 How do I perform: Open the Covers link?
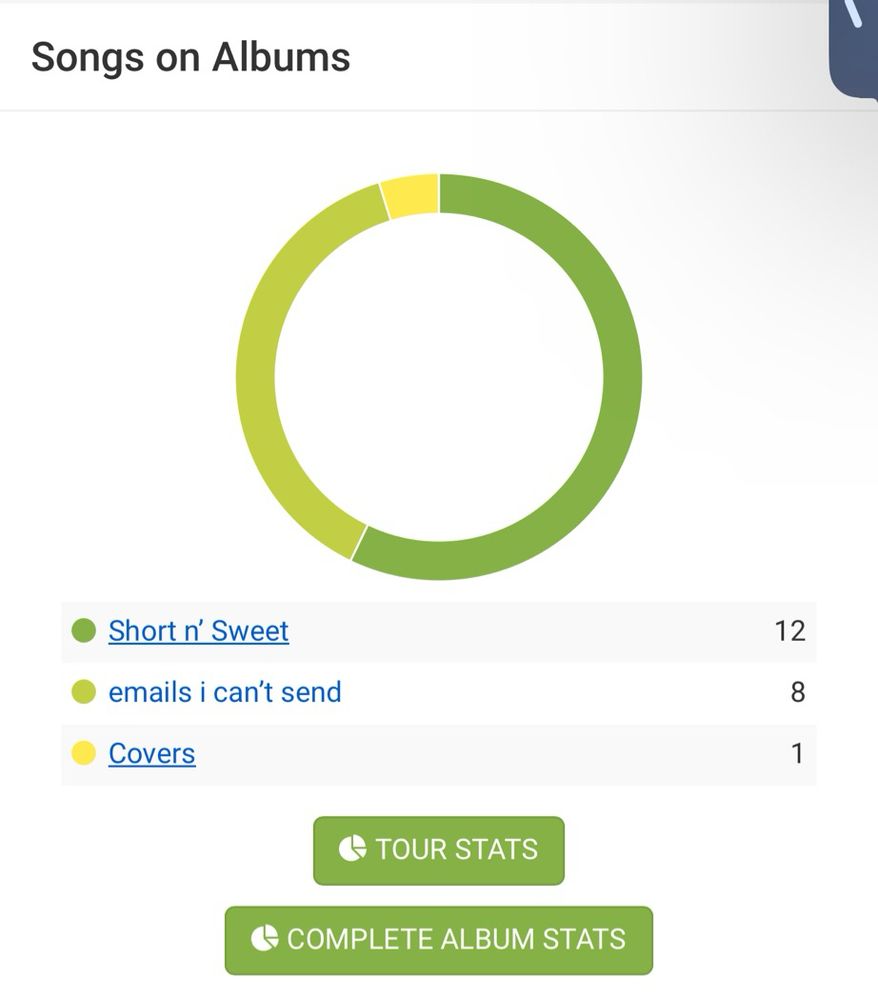coord(152,753)
